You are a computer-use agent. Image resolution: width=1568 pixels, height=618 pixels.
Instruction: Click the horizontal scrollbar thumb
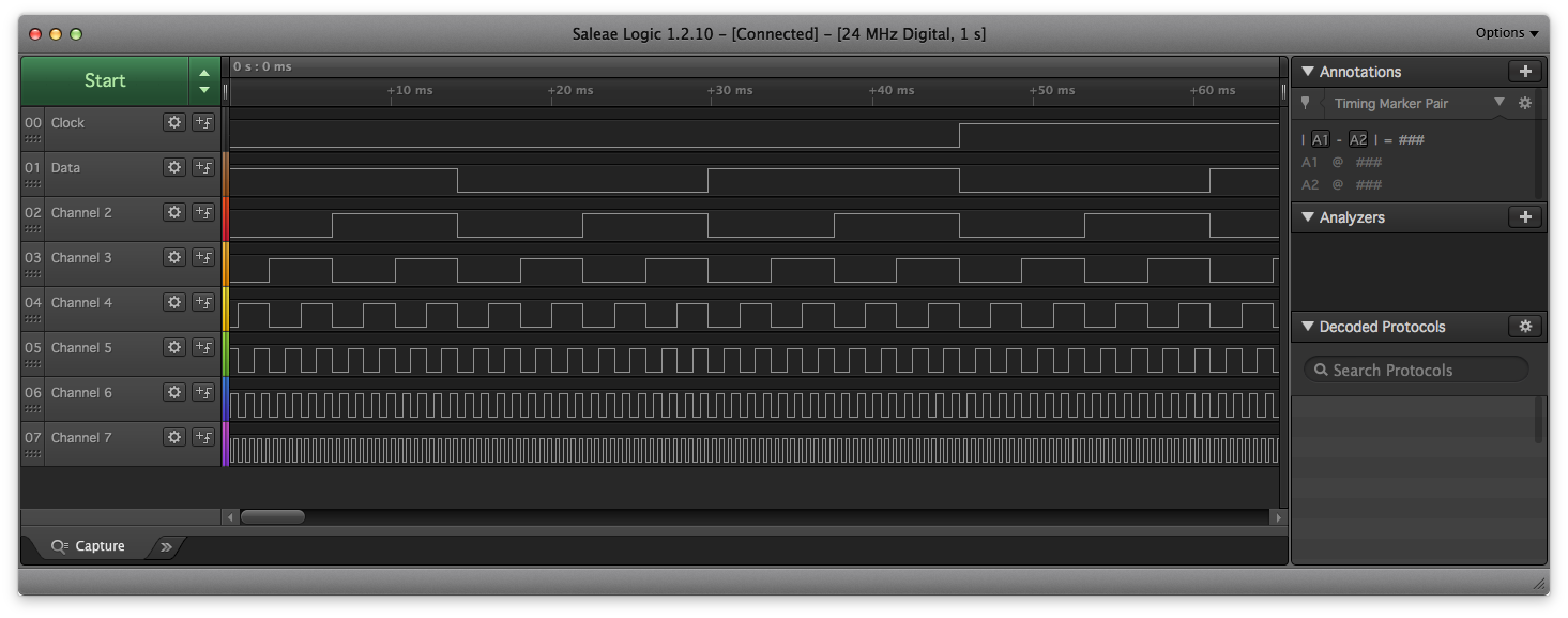273,517
